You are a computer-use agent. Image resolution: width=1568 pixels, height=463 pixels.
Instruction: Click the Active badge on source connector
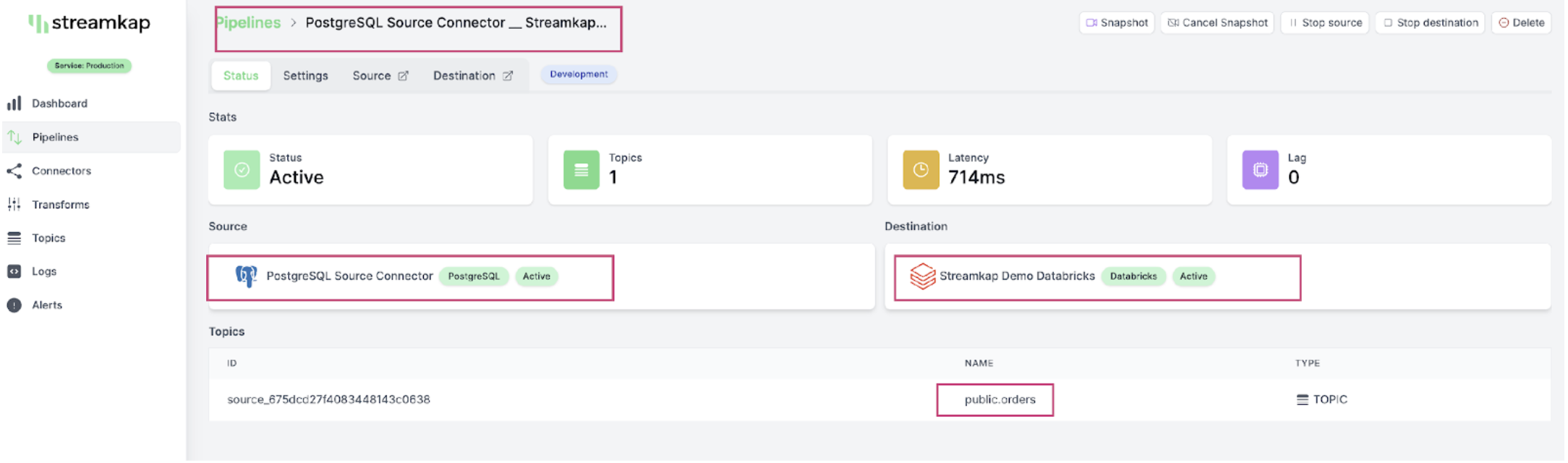(537, 276)
